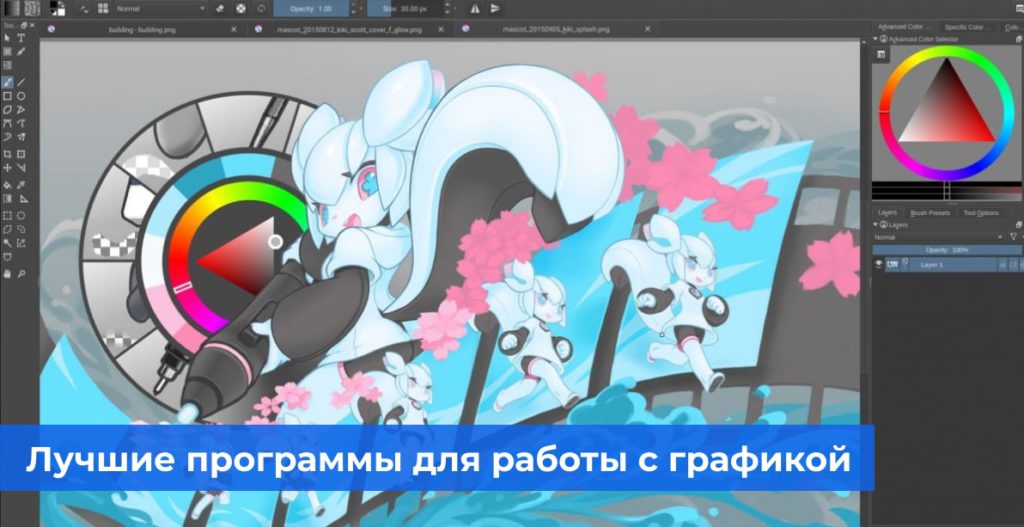Select the Freehand Path tool
Viewport: 1024px width, 527px height.
pyautogui.click(x=21, y=123)
